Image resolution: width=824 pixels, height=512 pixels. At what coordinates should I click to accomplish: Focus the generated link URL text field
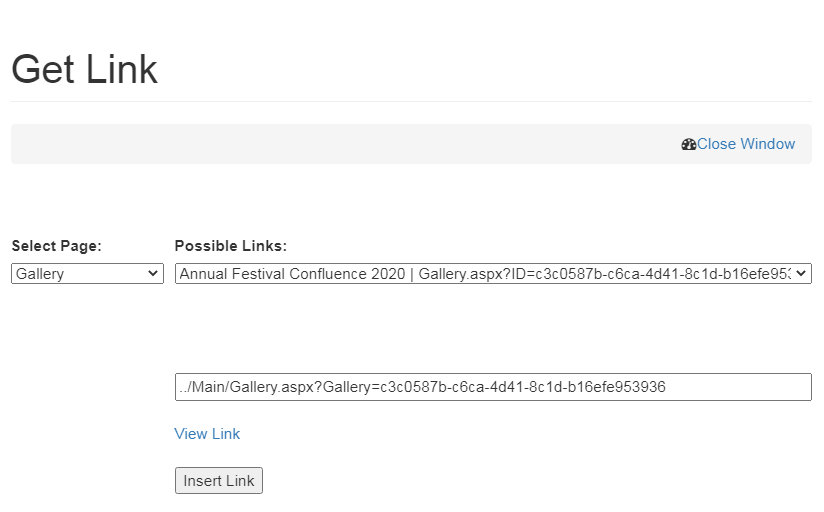click(492, 387)
